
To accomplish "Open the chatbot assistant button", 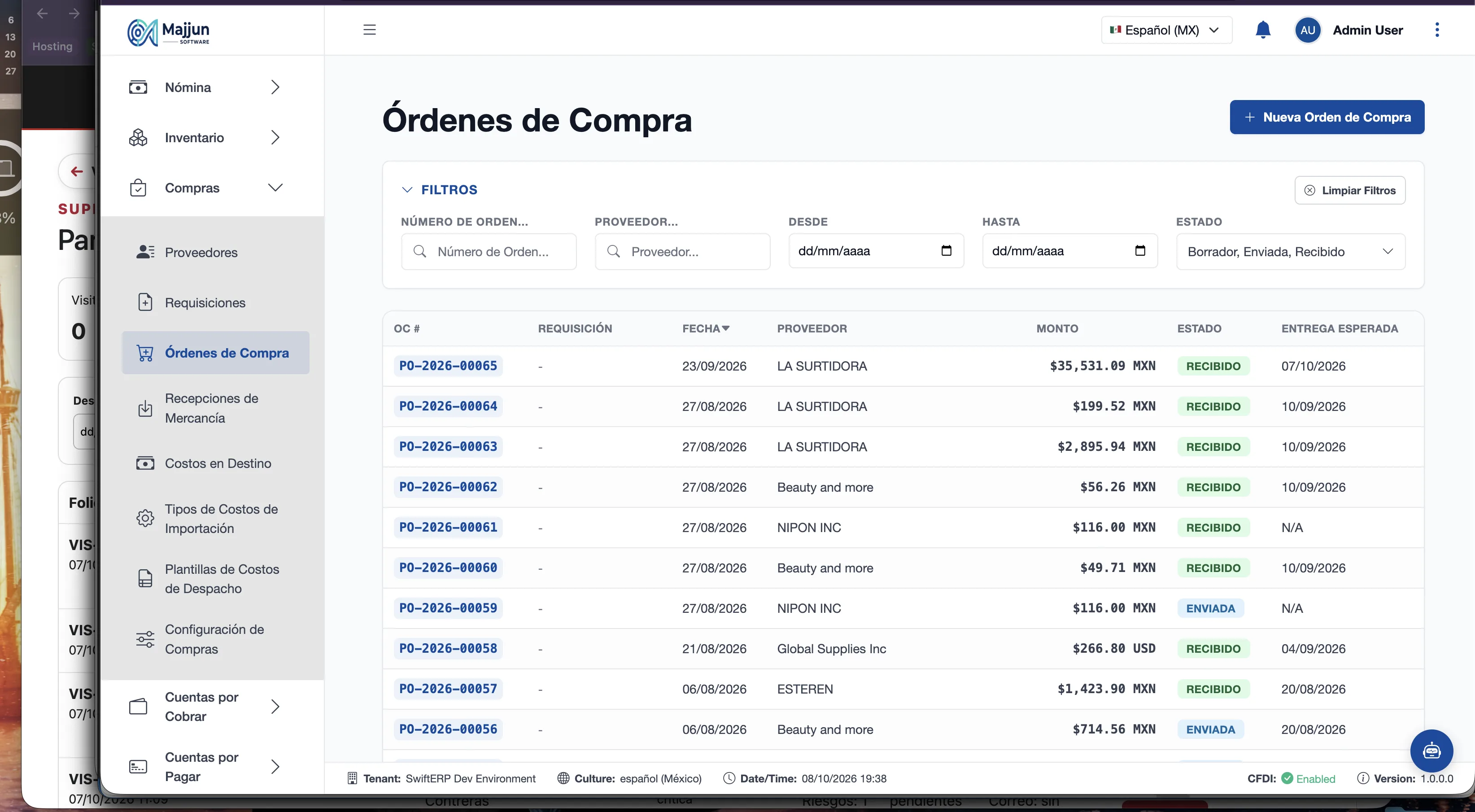I will tap(1431, 750).
